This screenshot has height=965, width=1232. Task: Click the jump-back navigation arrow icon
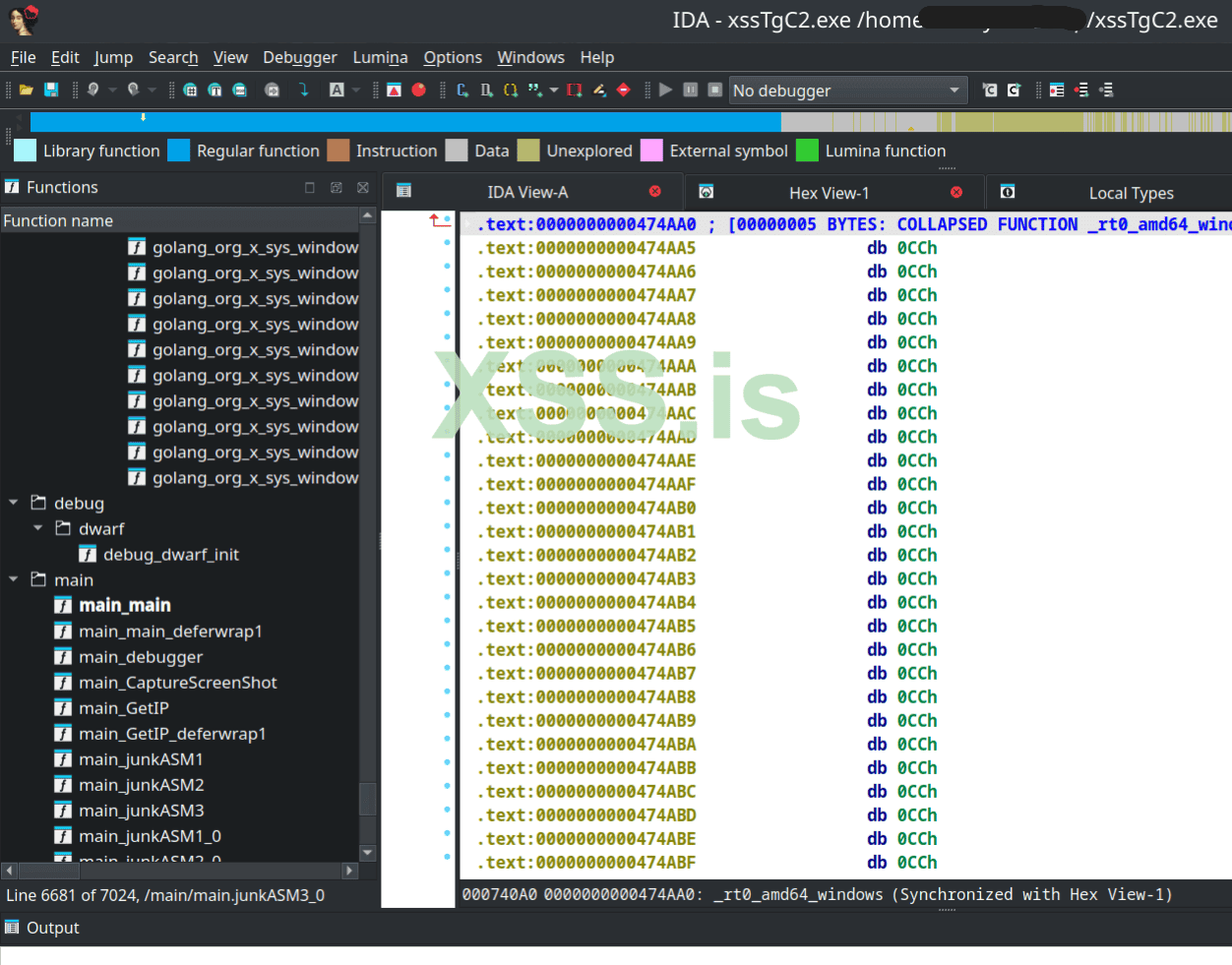click(x=93, y=90)
